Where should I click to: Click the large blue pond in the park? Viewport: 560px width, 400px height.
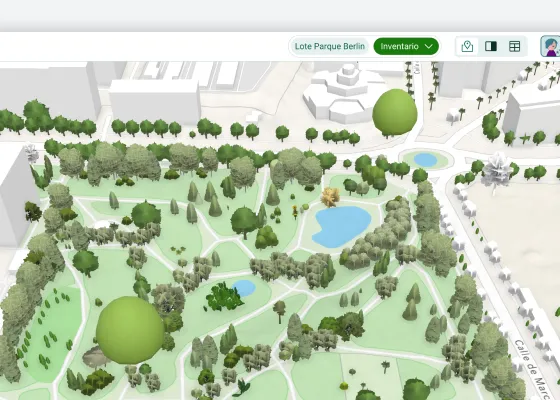(x=341, y=226)
